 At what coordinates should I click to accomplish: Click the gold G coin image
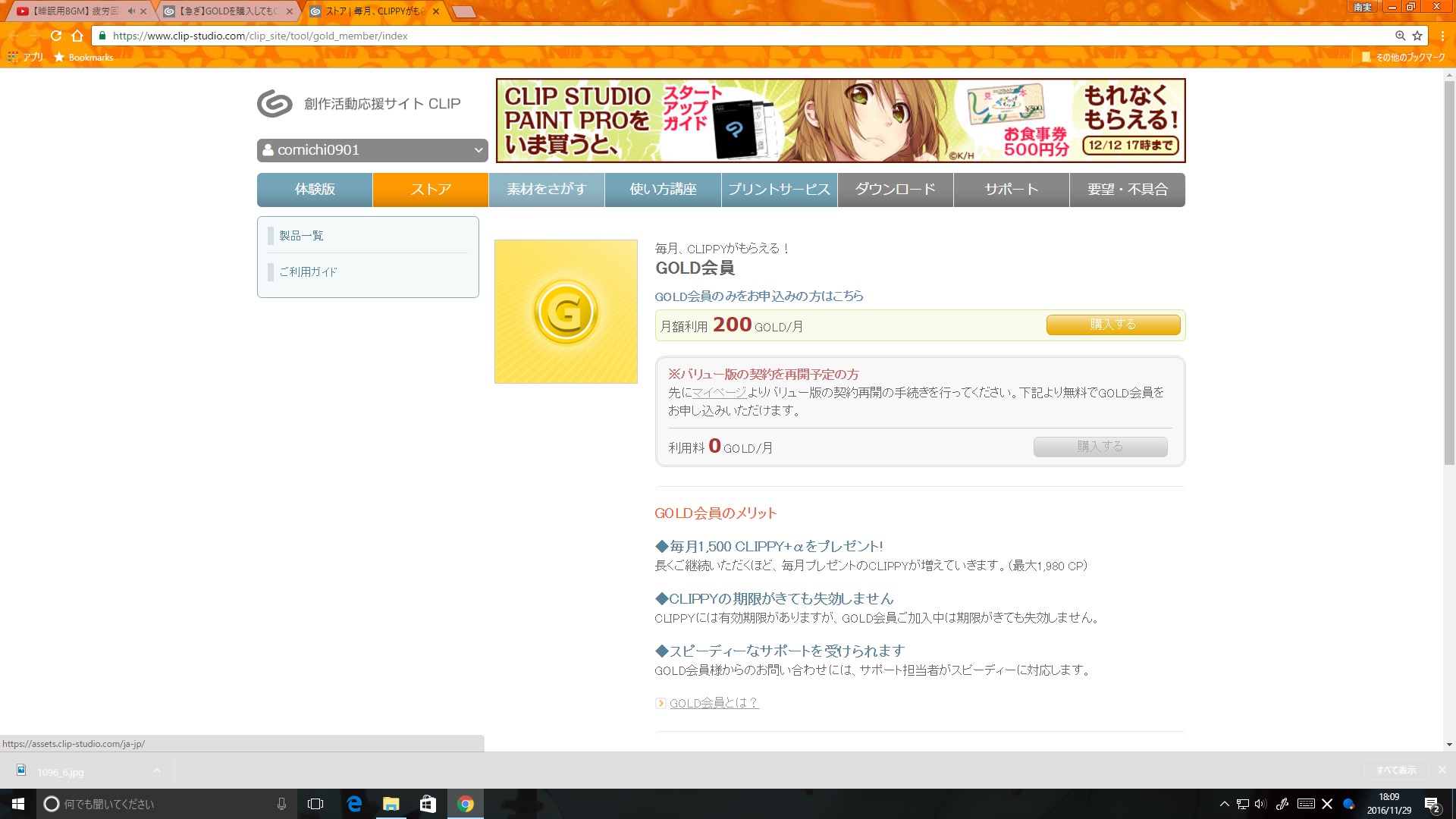(x=566, y=312)
